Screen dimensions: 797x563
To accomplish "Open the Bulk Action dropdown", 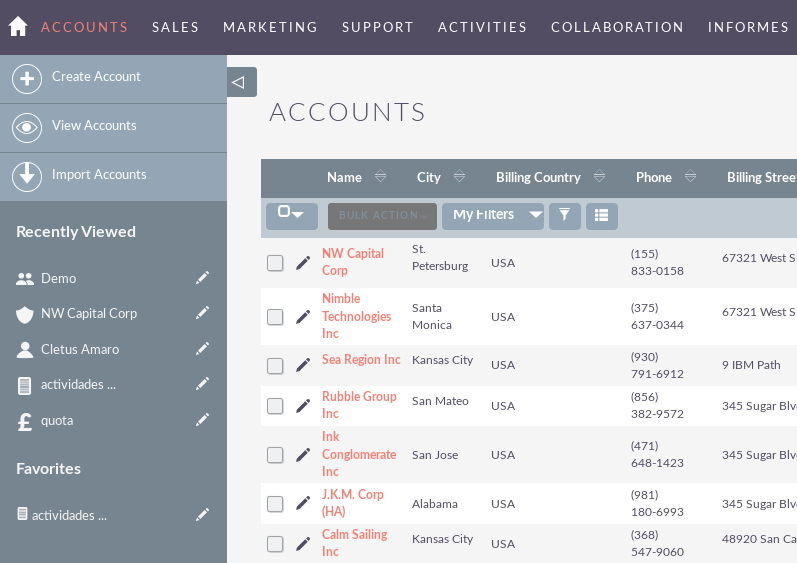I will [x=382, y=215].
